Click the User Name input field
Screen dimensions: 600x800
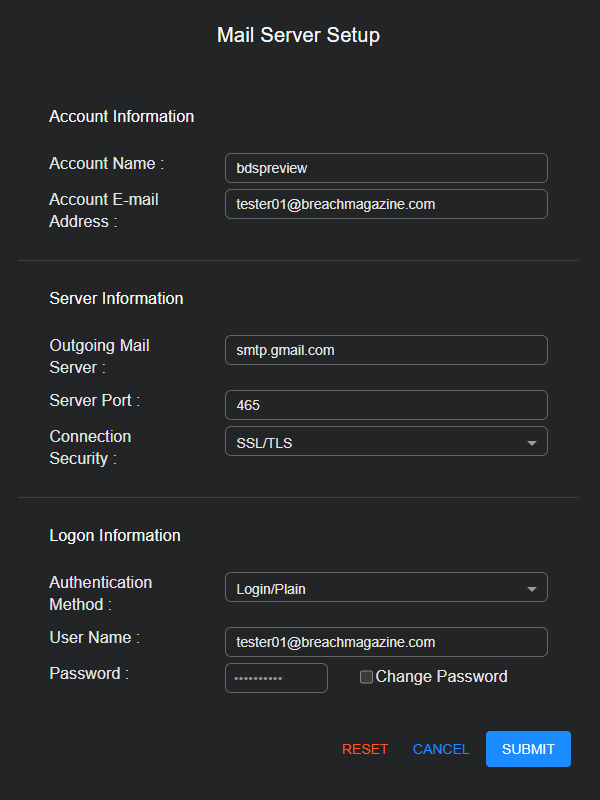386,642
